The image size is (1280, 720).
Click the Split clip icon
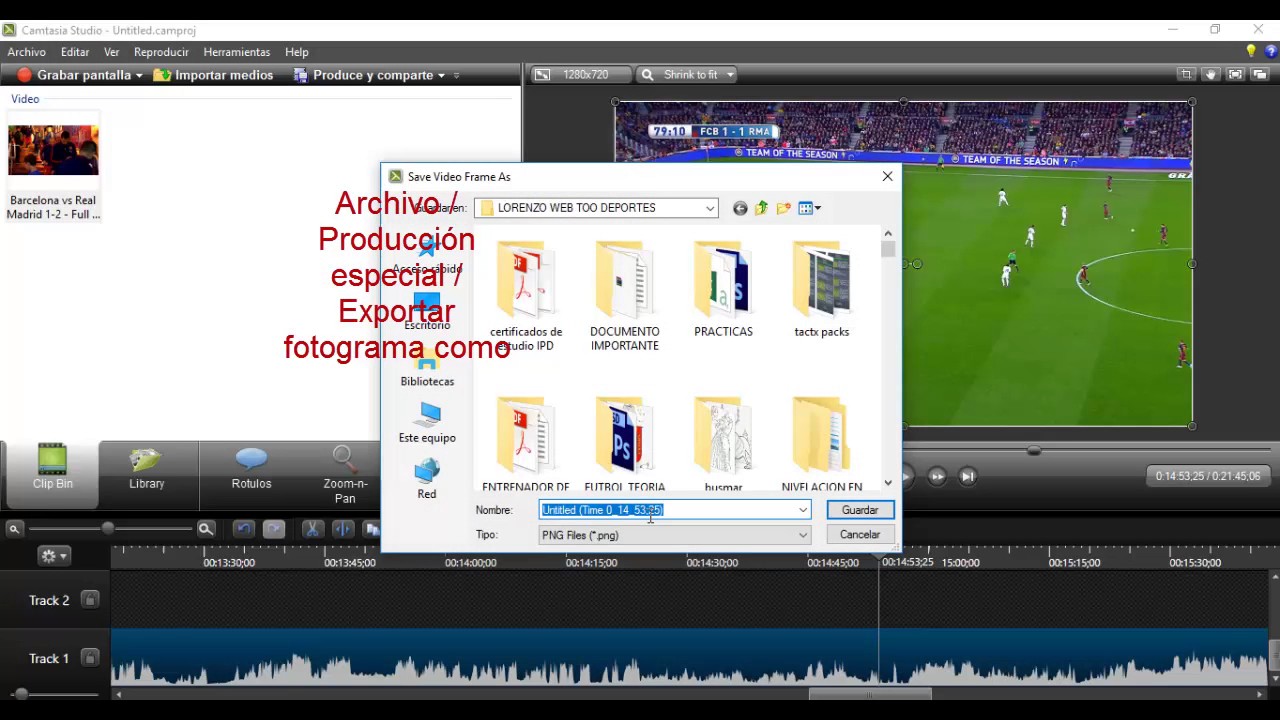[343, 529]
